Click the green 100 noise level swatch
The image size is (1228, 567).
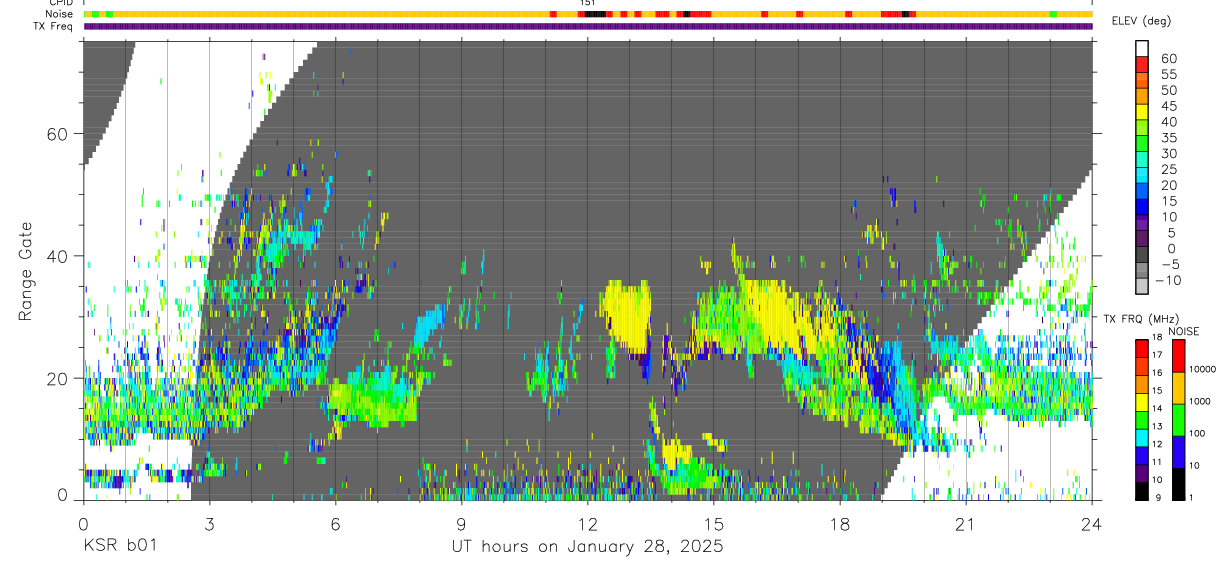click(1176, 419)
